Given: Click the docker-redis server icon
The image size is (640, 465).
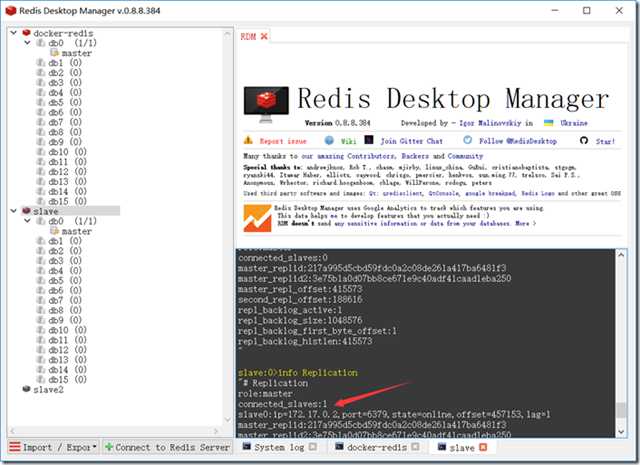Looking at the screenshot, I should [x=27, y=33].
